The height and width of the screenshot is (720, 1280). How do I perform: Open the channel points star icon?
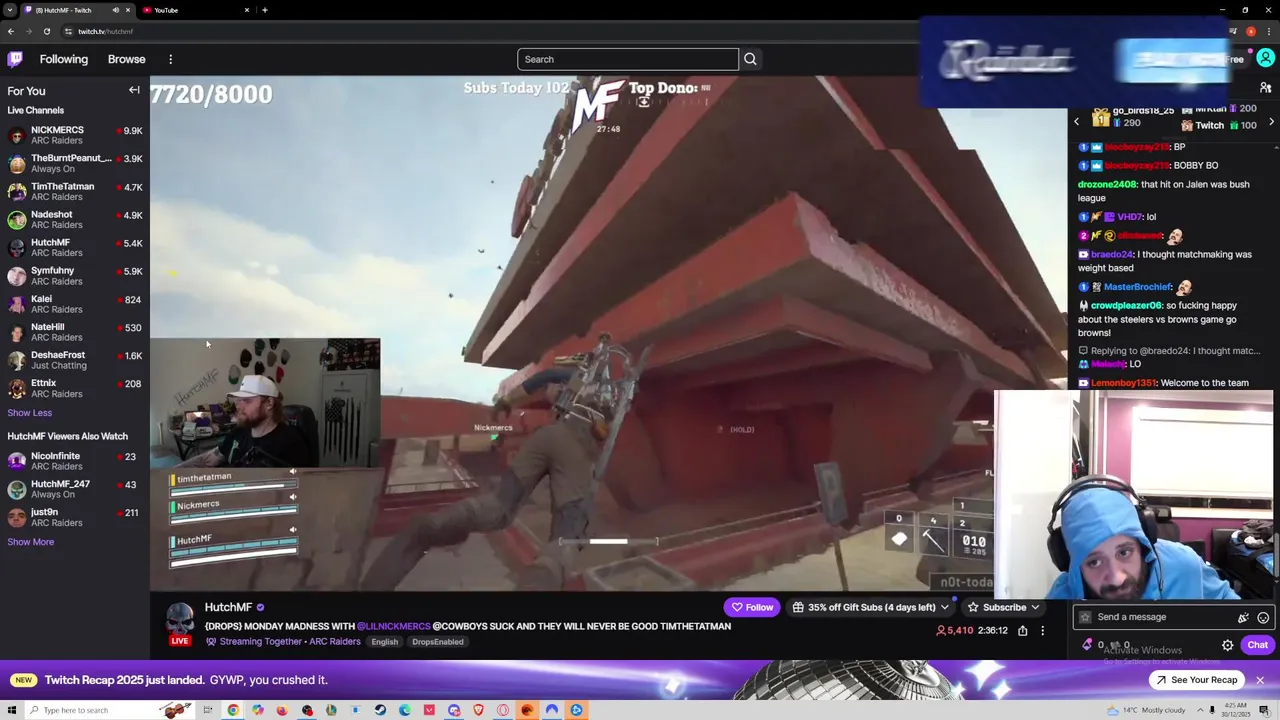(1085, 617)
